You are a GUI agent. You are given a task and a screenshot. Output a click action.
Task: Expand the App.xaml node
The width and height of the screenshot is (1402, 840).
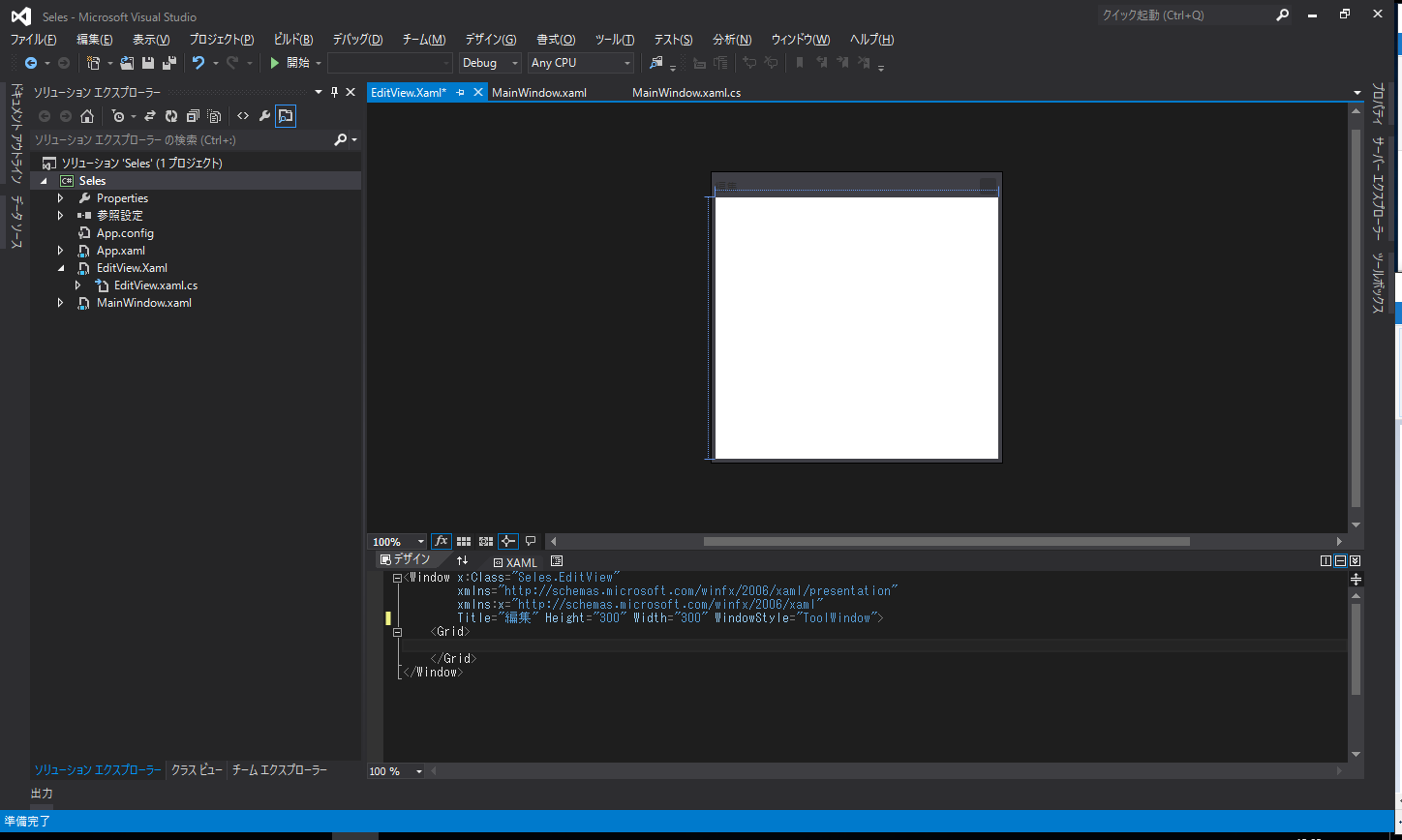61,251
